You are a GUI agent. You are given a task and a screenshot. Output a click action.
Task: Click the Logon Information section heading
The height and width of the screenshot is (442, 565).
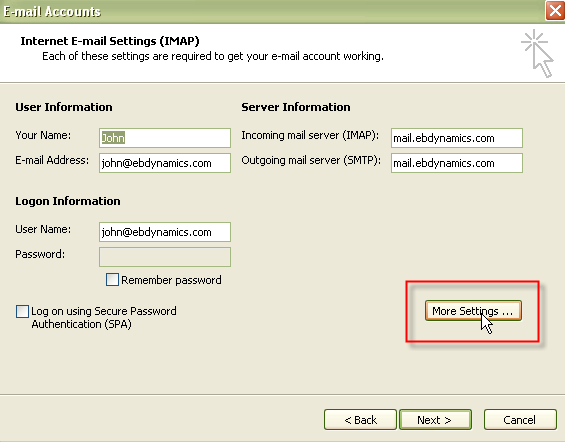pos(68,201)
